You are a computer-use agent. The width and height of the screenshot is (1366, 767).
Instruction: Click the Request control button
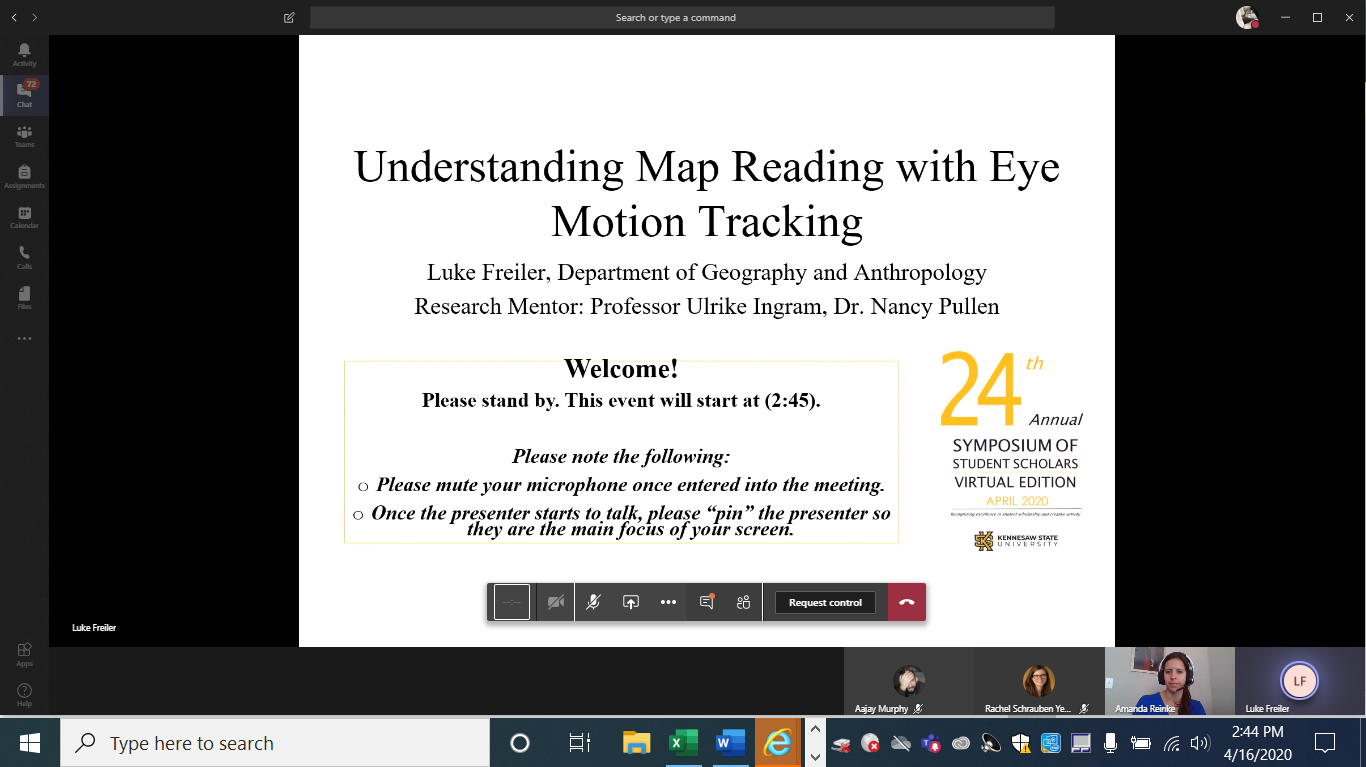(825, 603)
